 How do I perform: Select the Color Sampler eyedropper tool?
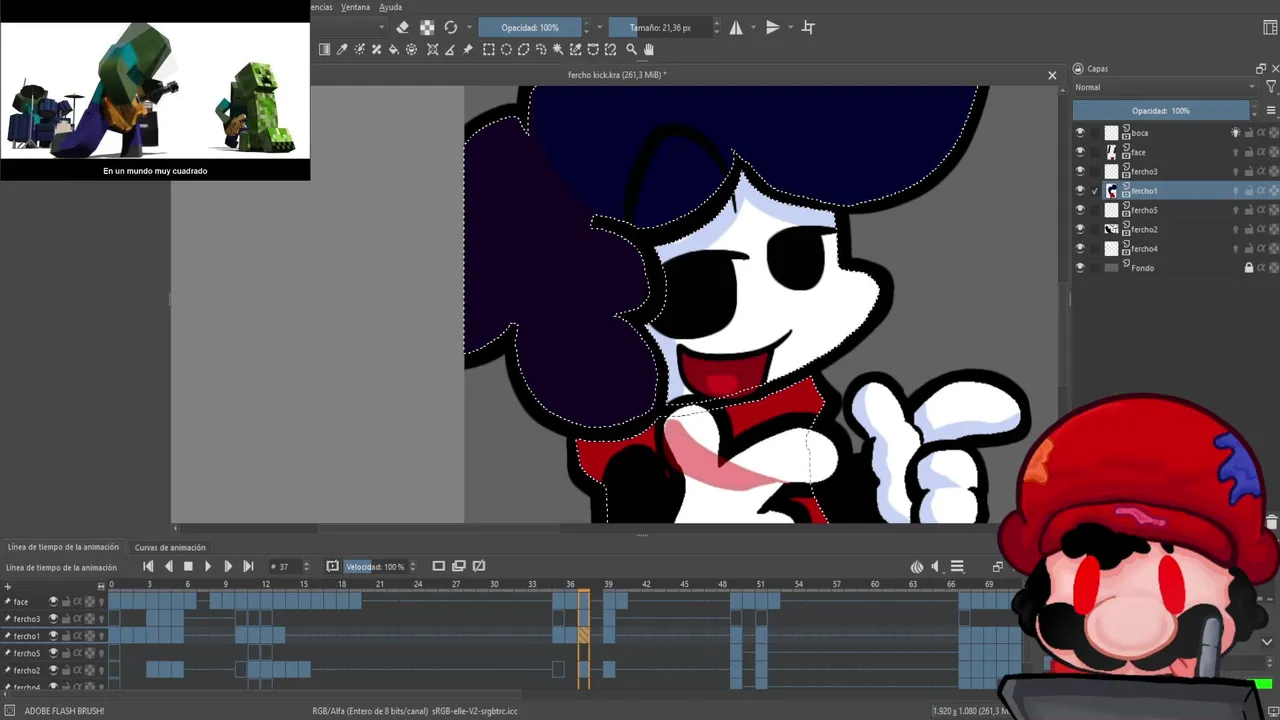pyautogui.click(x=342, y=49)
